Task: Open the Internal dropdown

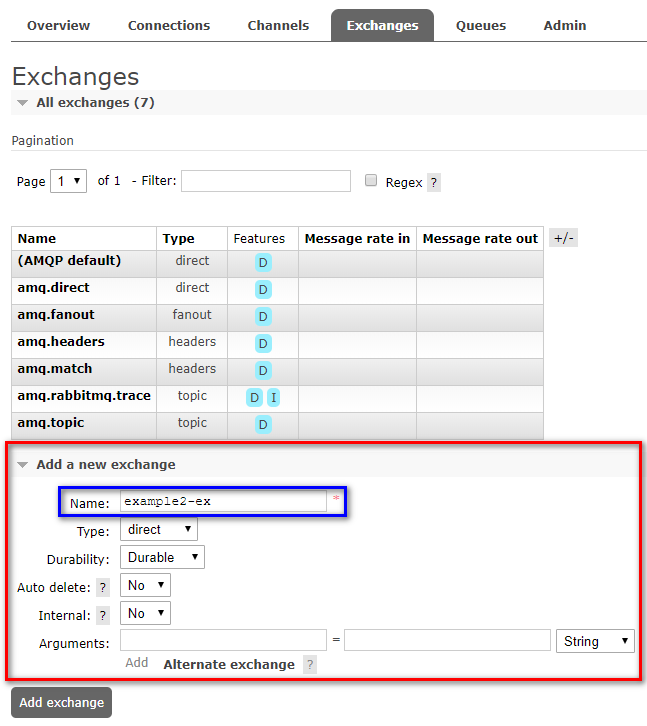Action: (x=145, y=613)
